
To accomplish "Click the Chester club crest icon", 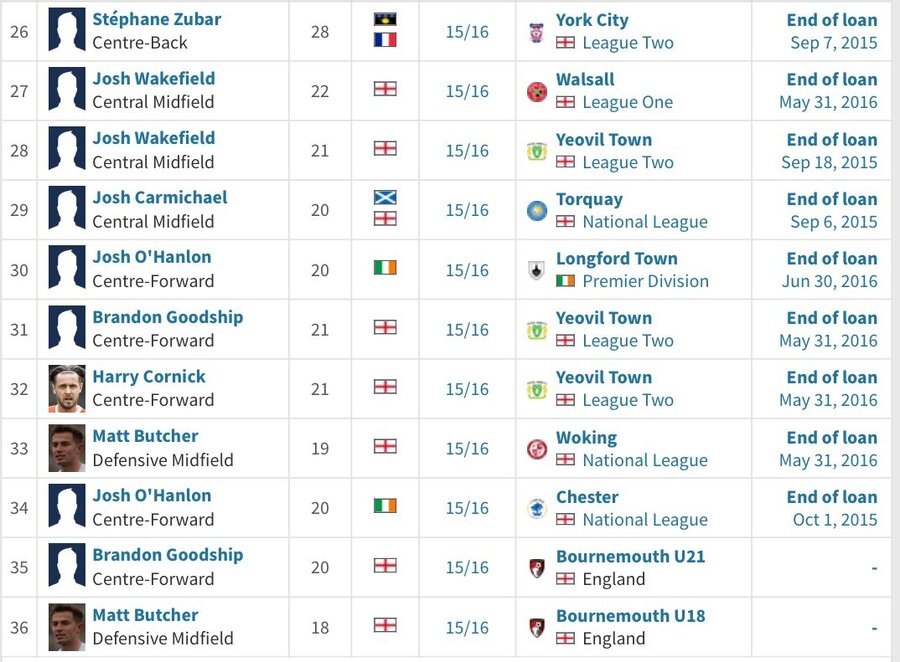I will (537, 509).
